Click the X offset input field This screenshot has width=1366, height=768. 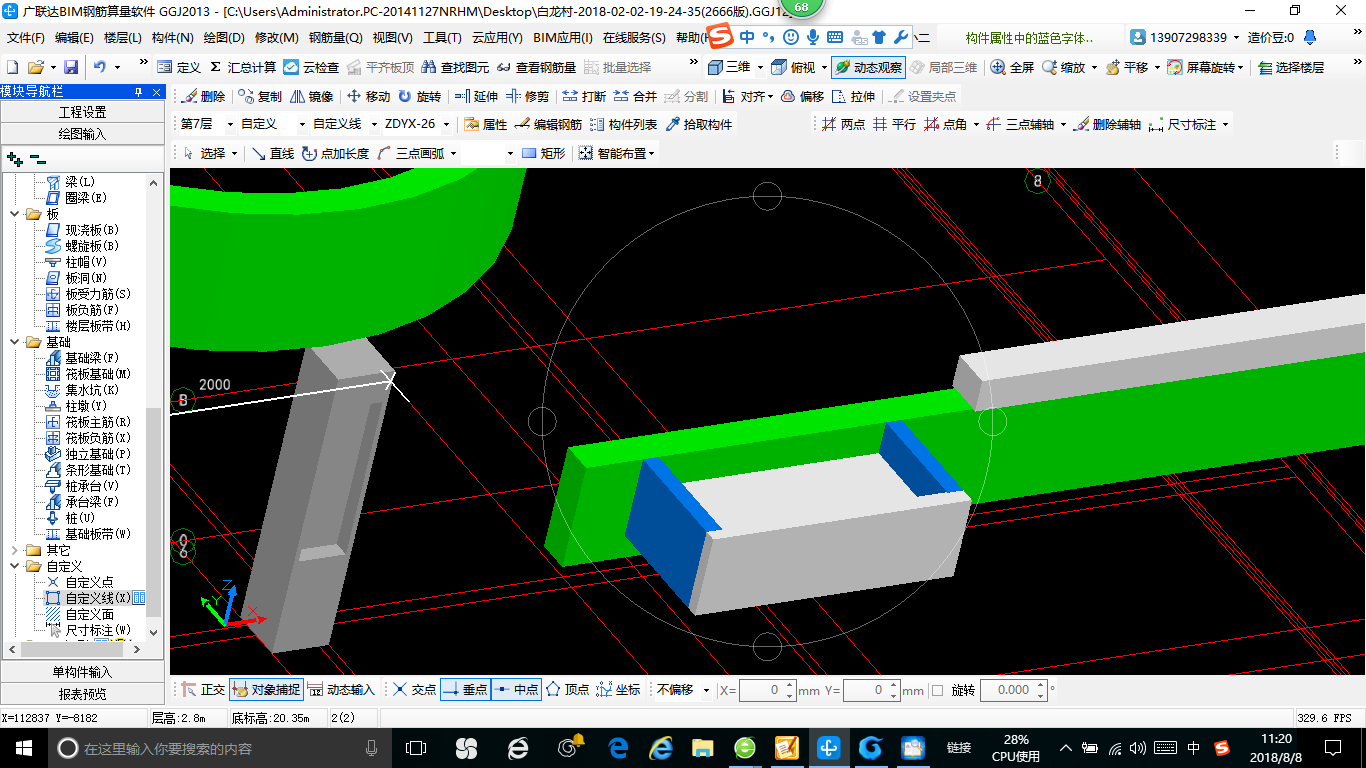(x=769, y=690)
